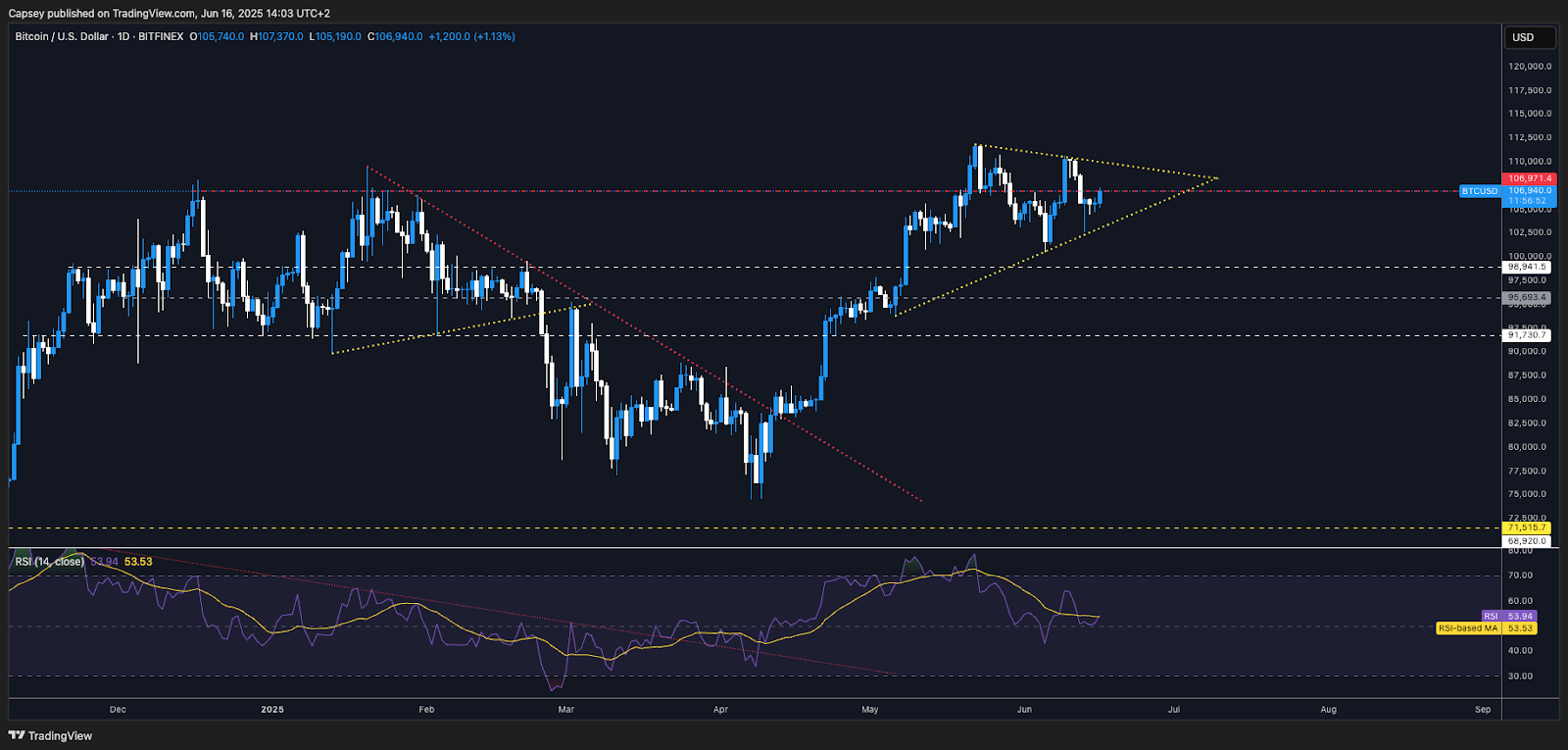Viewport: 1568px width, 750px height.
Task: Click the TradingView.com text in header
Action: click(x=154, y=13)
